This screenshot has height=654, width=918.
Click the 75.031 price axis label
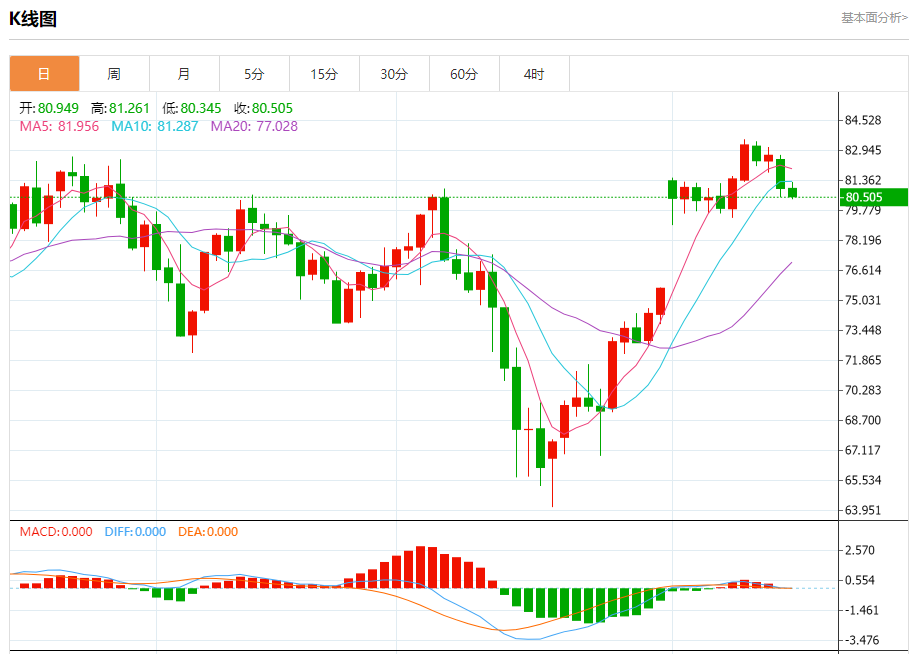(x=862, y=300)
